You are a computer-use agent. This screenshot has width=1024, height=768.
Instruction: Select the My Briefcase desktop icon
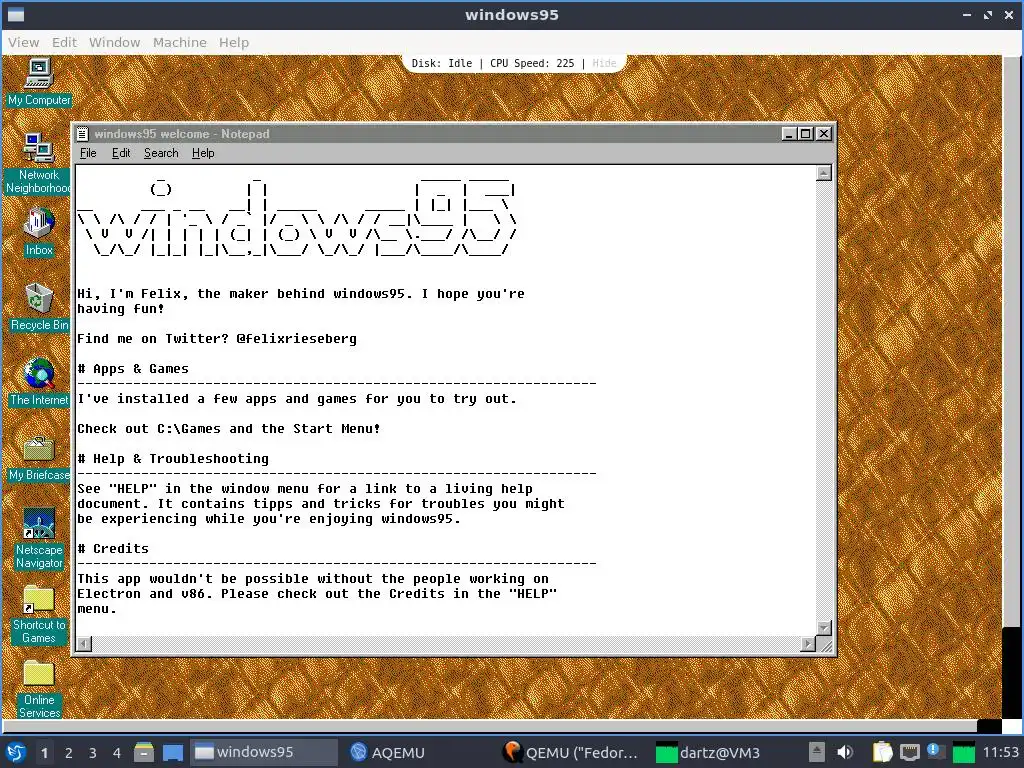[x=39, y=457]
